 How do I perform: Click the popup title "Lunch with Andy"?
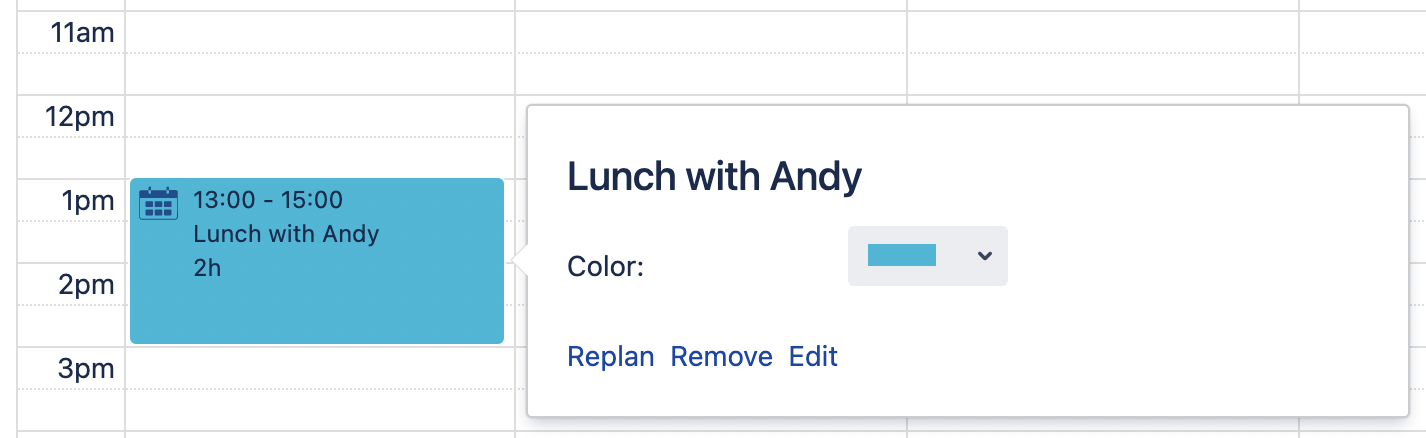714,177
